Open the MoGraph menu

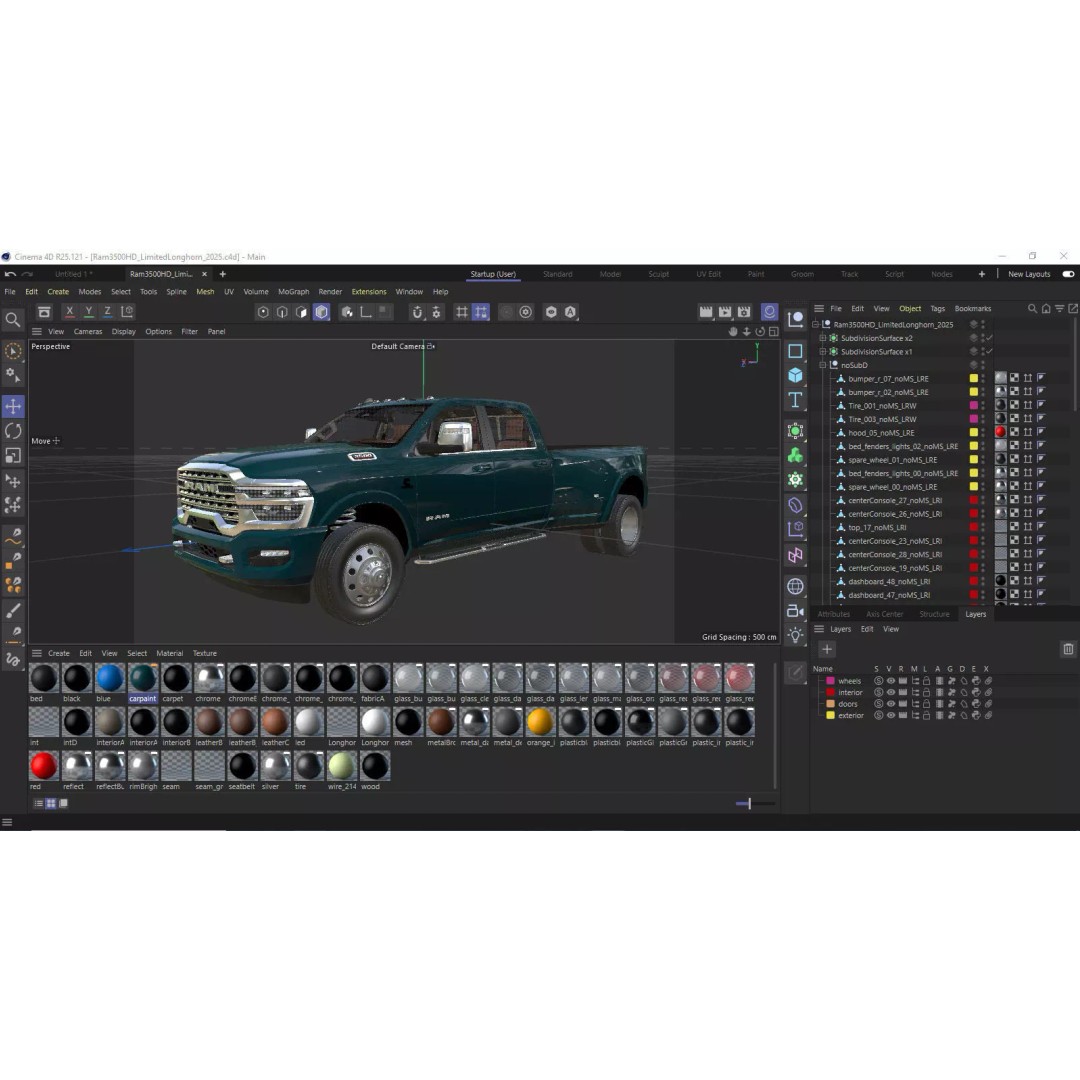(293, 292)
